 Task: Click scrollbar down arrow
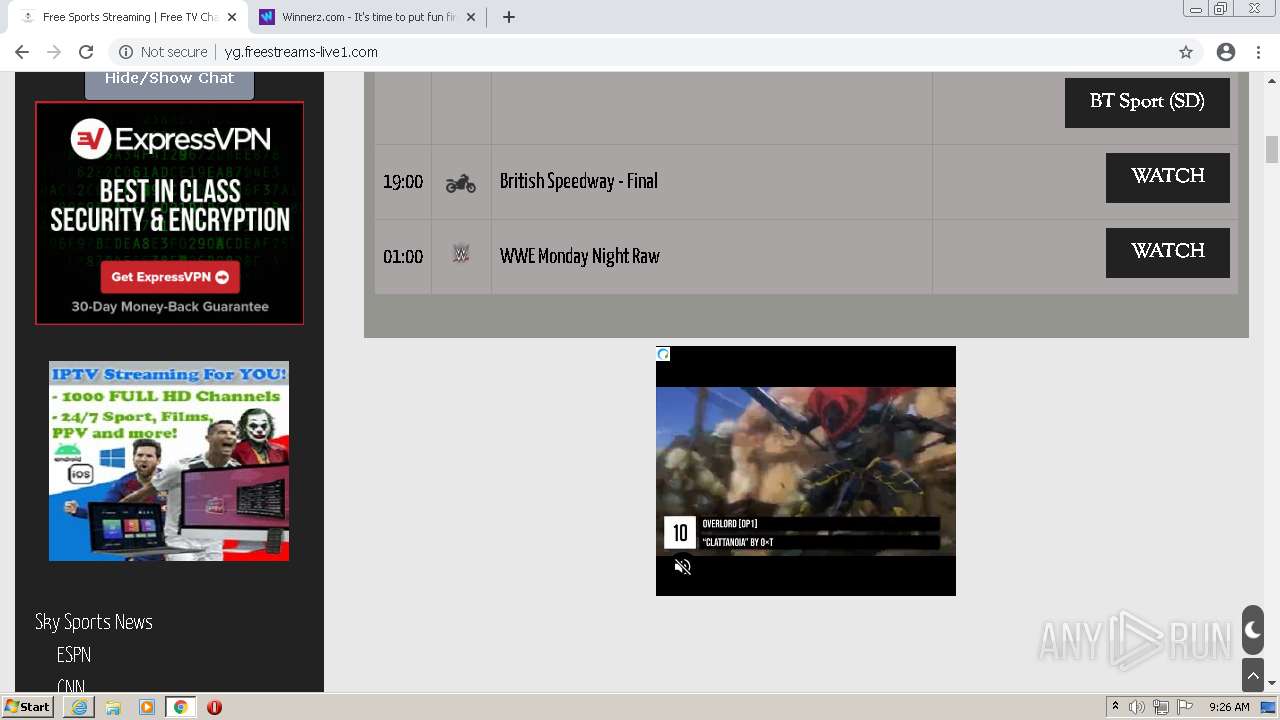[1272, 684]
